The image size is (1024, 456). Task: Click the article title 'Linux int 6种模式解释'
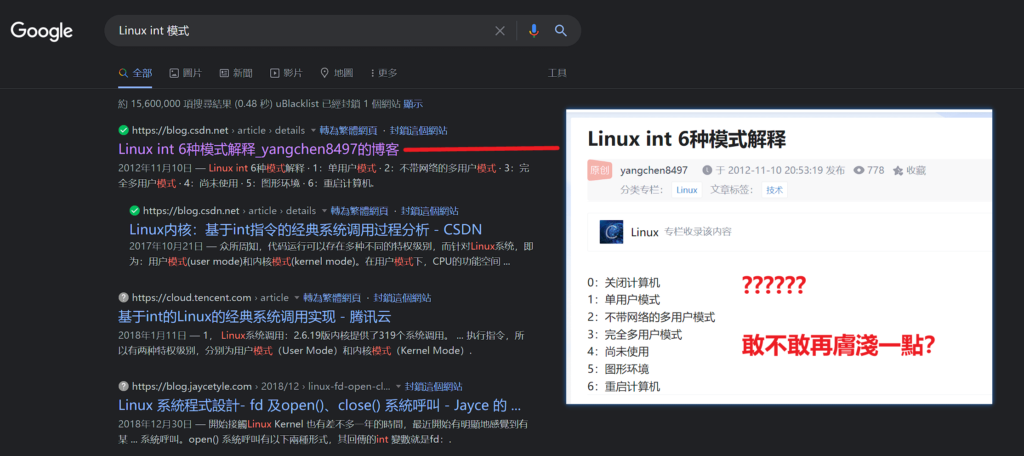686,139
